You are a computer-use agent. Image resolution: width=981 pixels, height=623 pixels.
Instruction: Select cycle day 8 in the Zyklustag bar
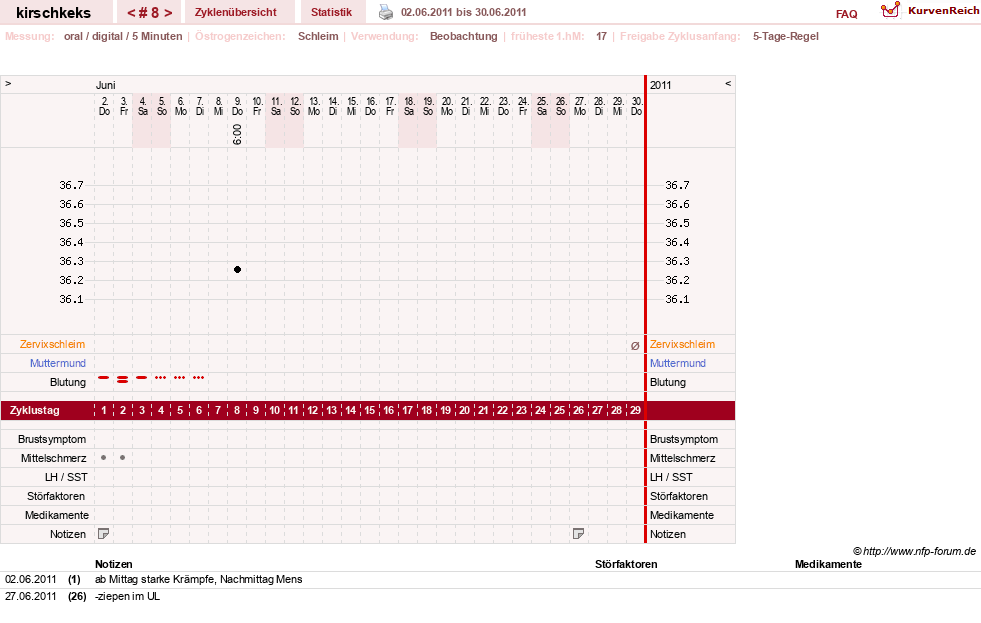tap(236, 410)
